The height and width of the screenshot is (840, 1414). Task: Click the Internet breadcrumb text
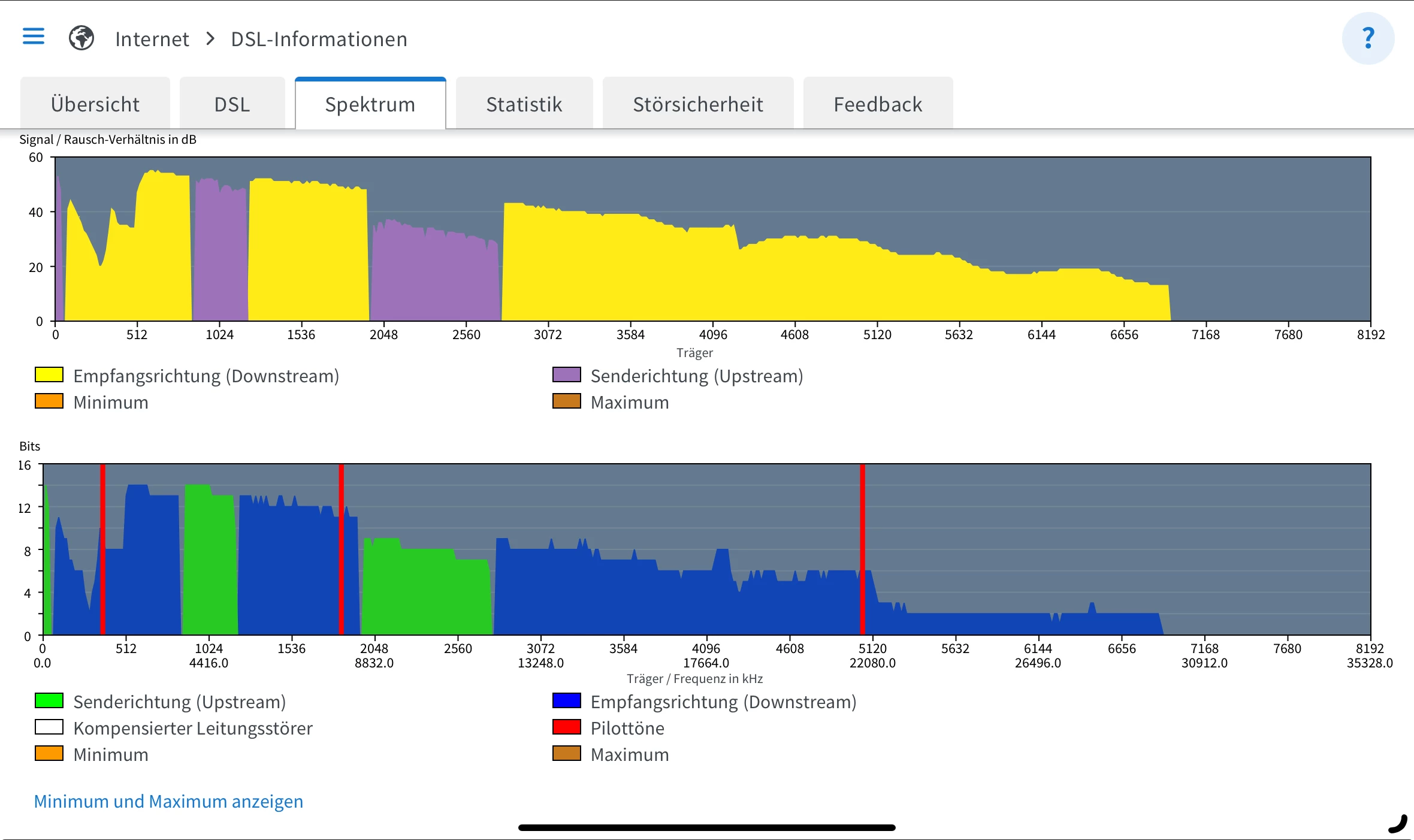tap(152, 39)
